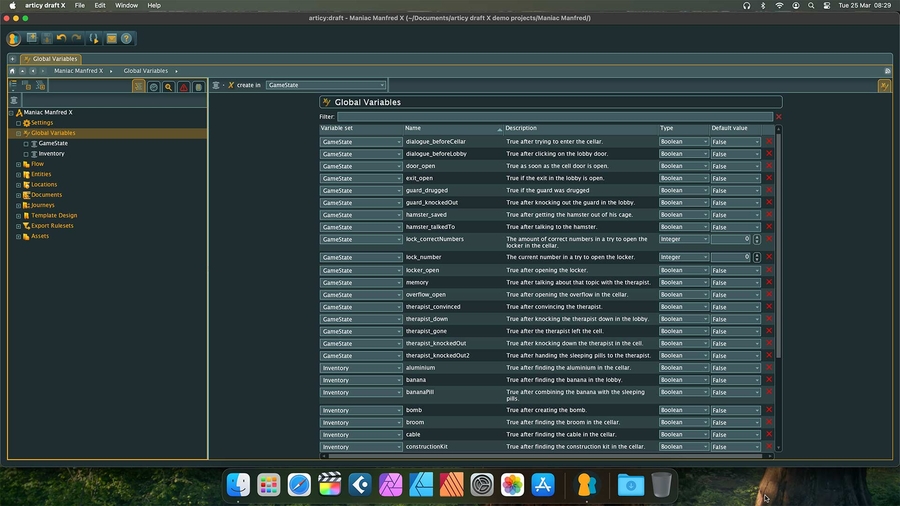Image resolution: width=900 pixels, height=506 pixels.
Task: Expand the Flow tree node
Action: 19,164
